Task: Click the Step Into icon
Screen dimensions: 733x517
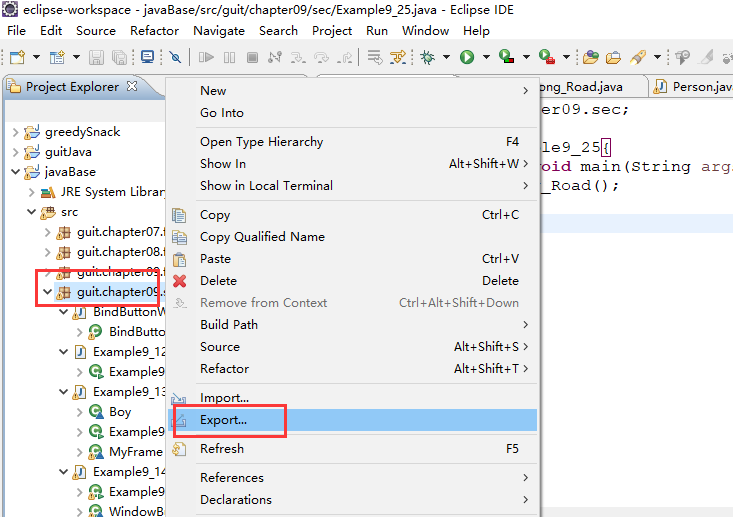Action: (298, 57)
